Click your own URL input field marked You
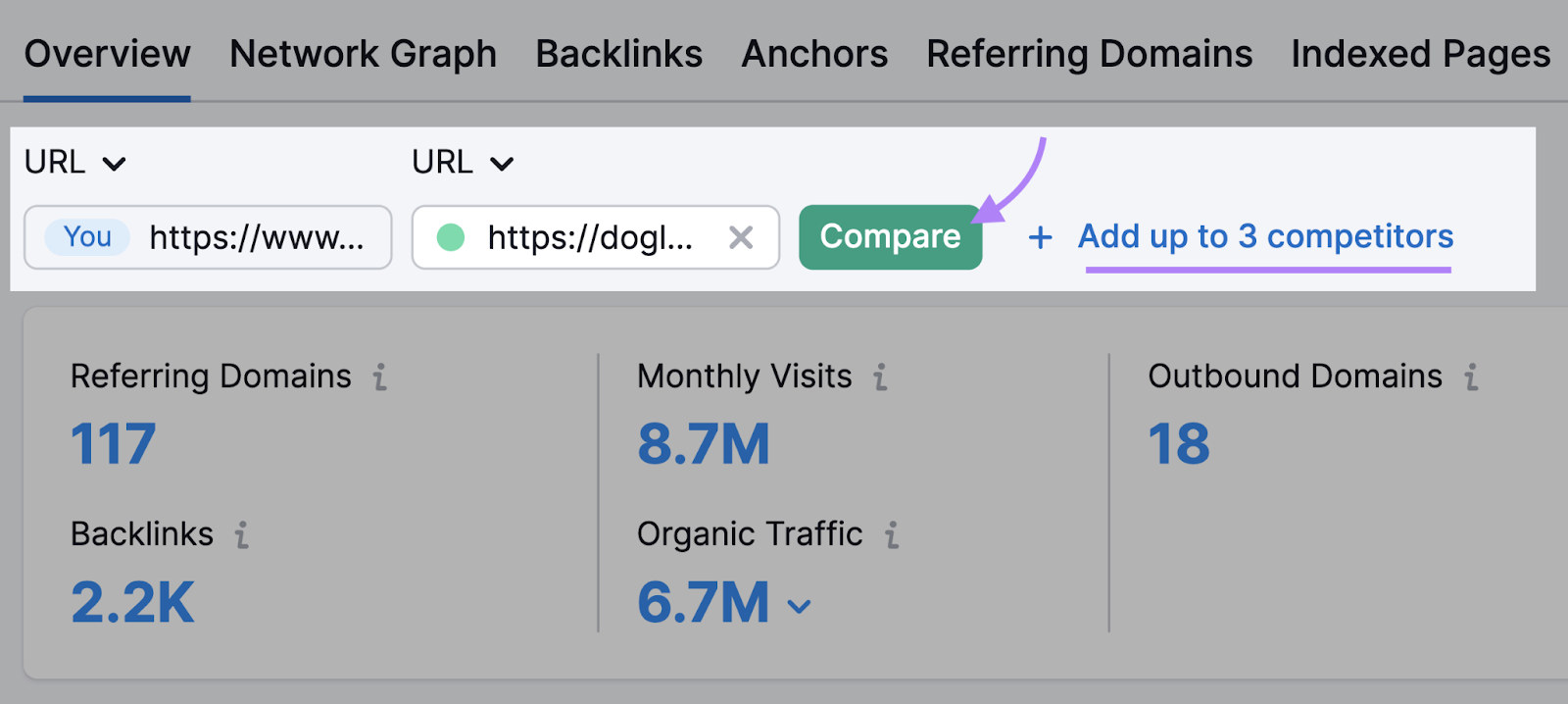 tap(208, 237)
